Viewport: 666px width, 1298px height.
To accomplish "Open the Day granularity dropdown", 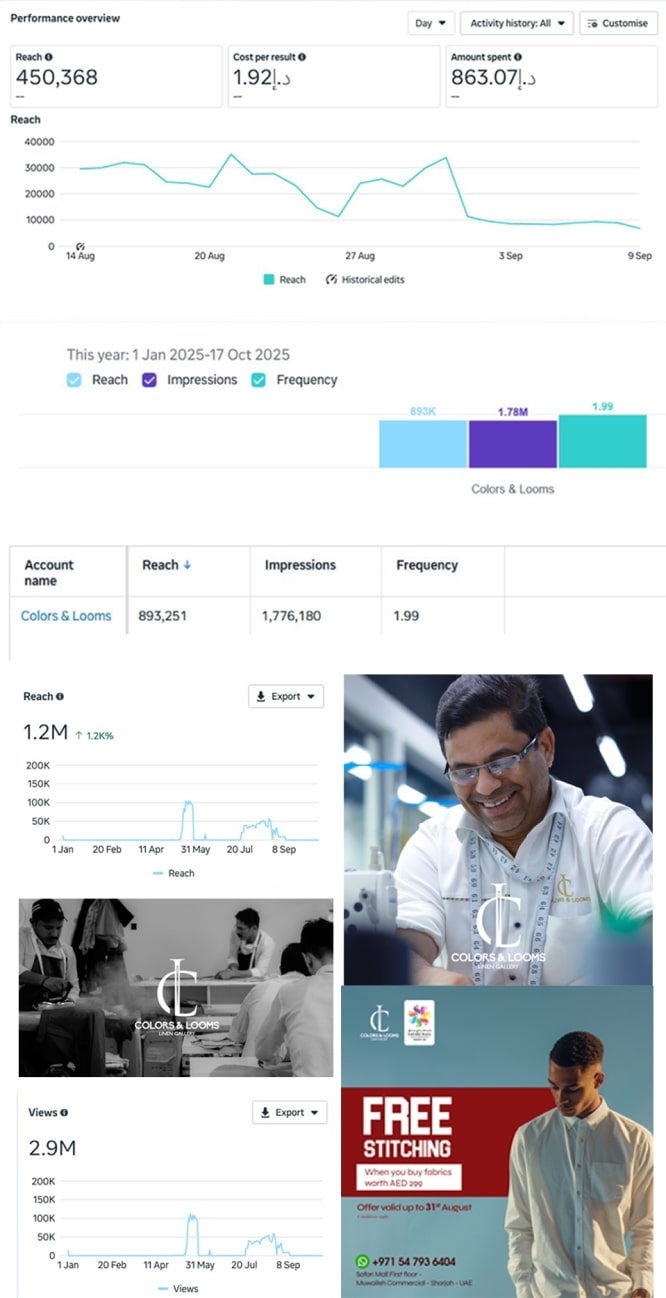I will (x=431, y=23).
